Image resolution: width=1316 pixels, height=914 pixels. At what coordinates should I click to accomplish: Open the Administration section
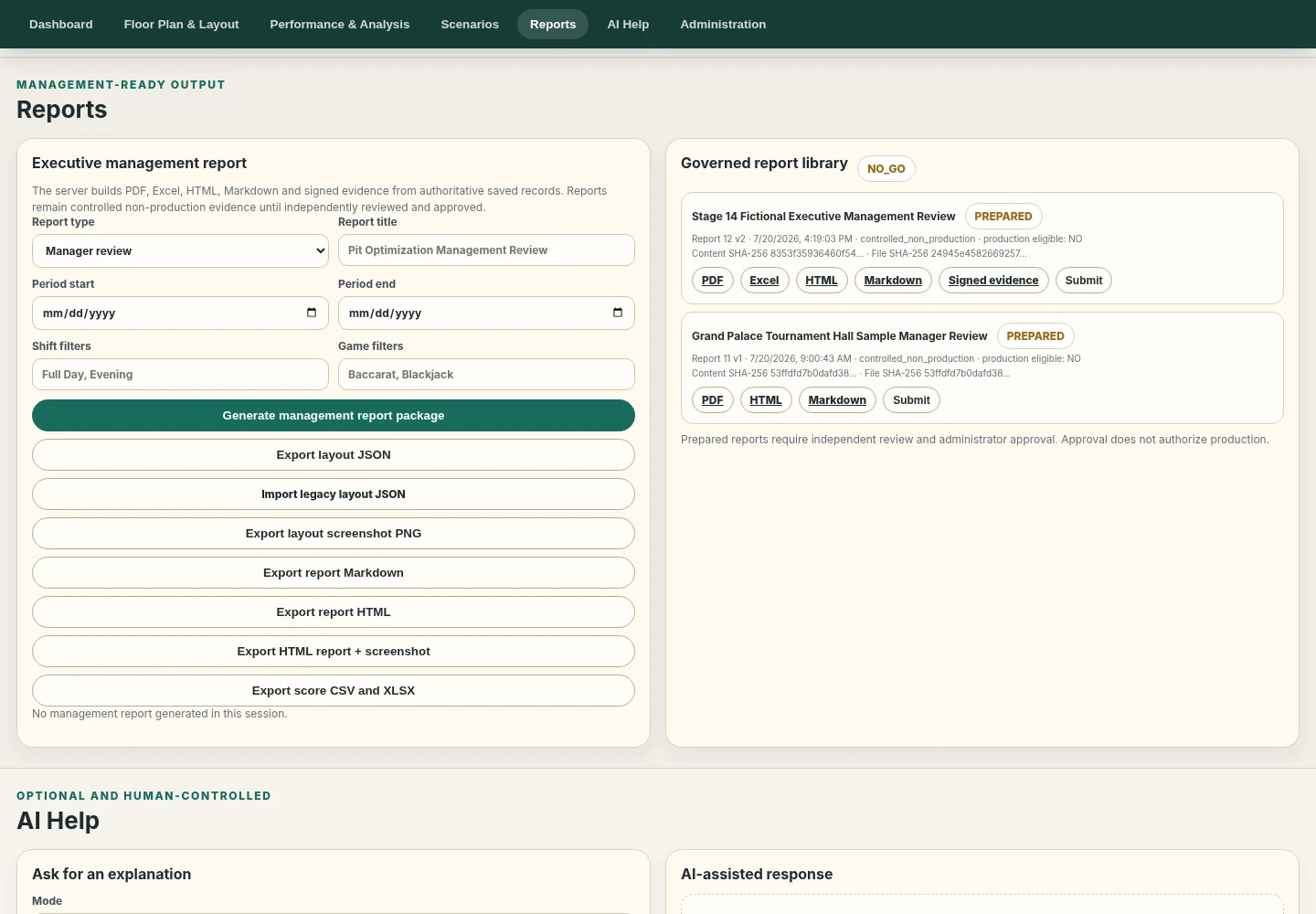click(x=723, y=25)
